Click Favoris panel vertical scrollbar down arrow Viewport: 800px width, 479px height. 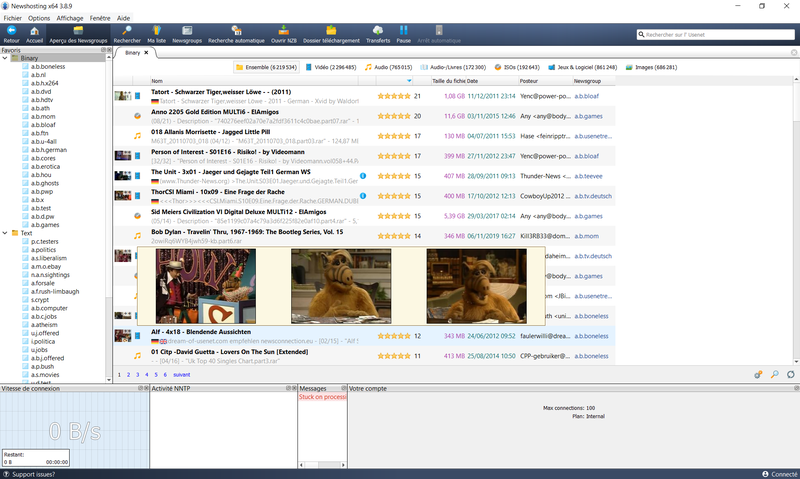point(109,380)
